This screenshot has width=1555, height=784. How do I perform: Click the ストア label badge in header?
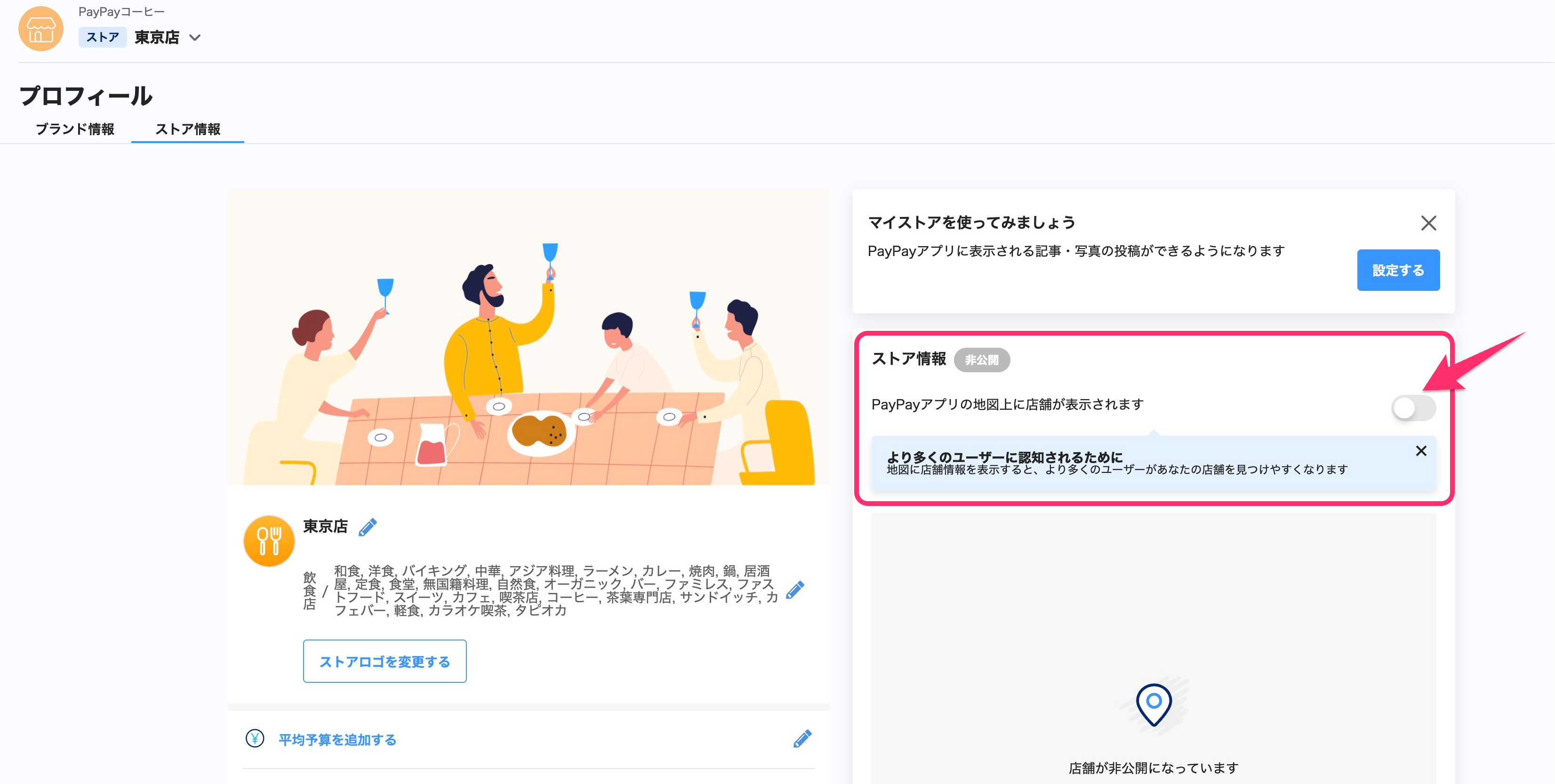click(103, 38)
